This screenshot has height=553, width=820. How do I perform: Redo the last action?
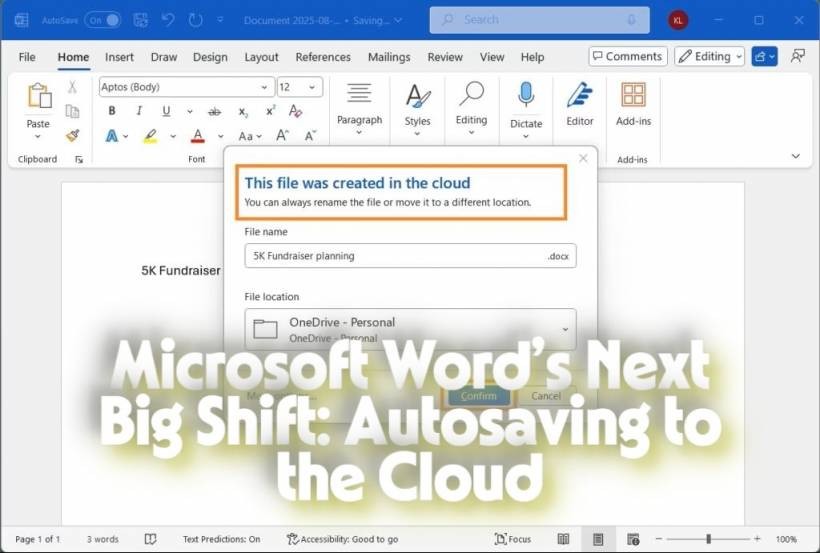(x=196, y=20)
